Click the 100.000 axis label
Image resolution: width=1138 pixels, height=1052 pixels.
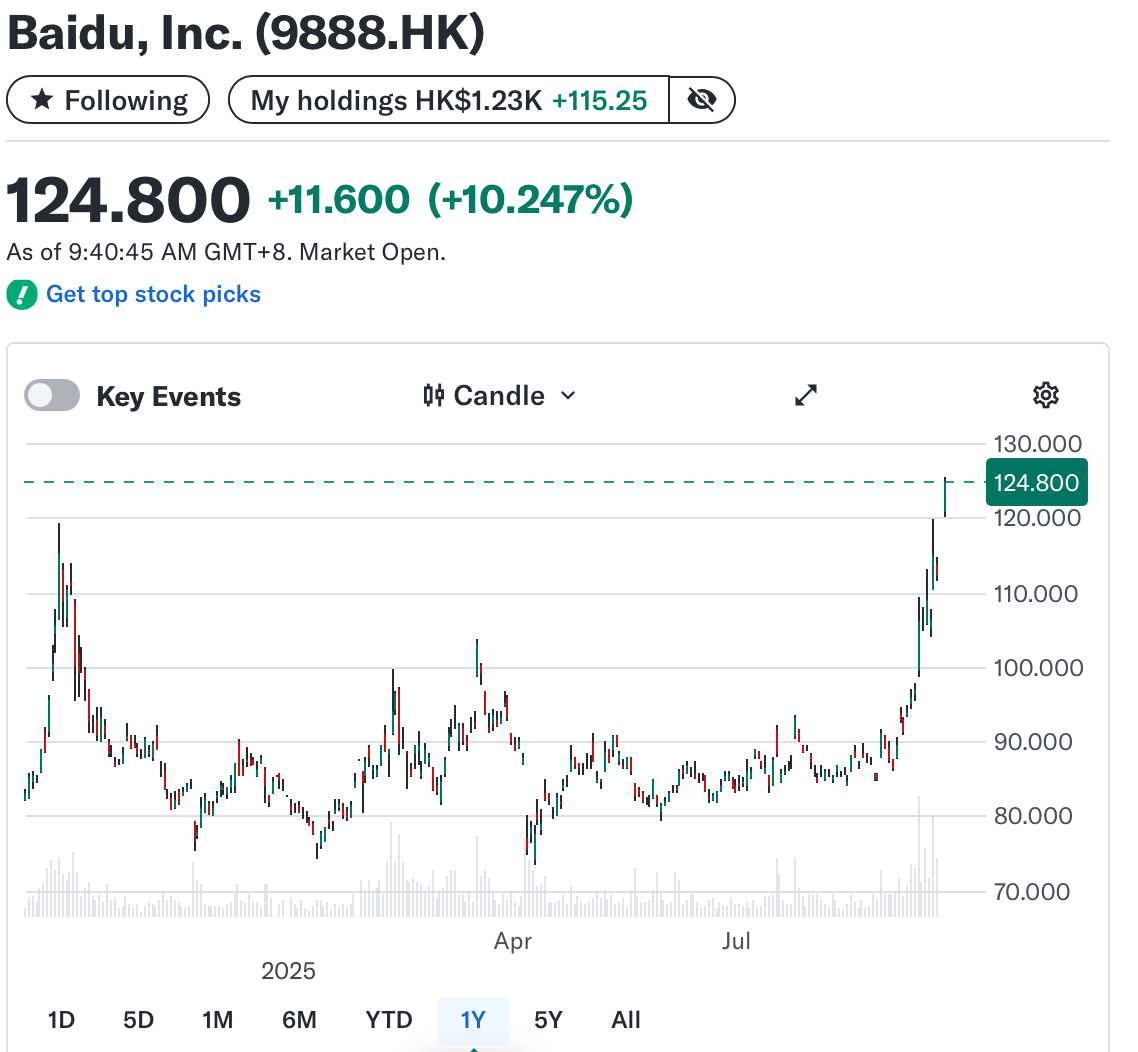(1038, 668)
